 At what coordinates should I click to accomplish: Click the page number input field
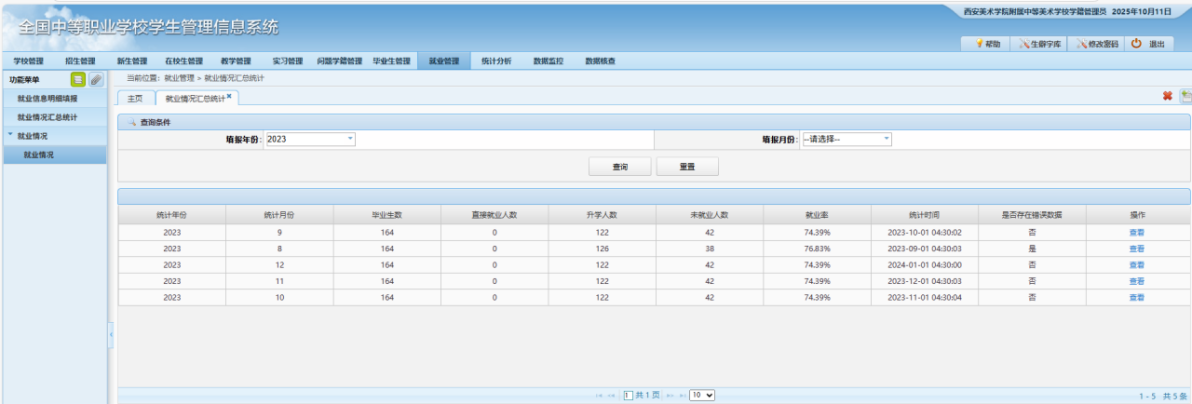(629, 396)
